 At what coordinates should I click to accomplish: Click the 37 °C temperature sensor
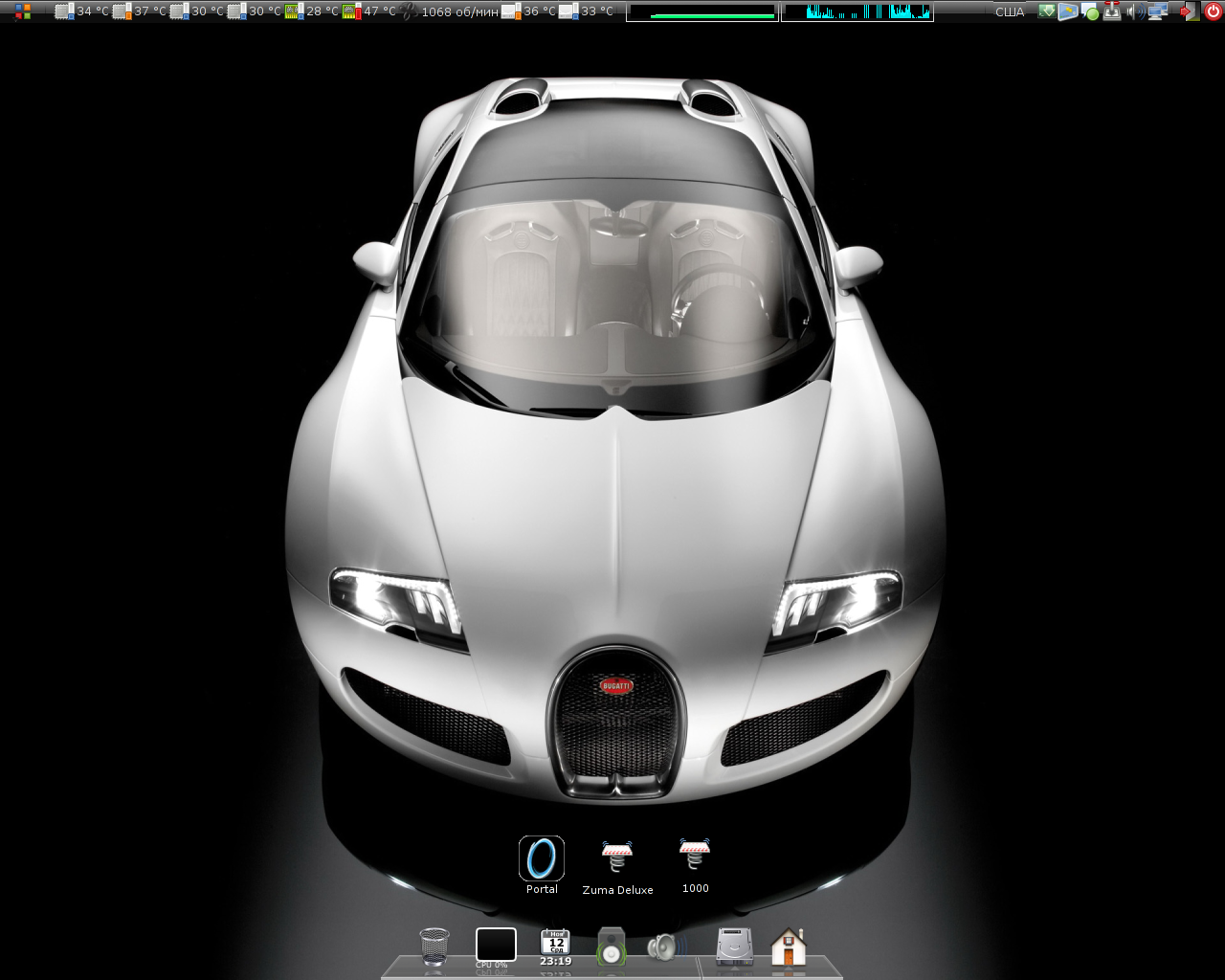139,11
